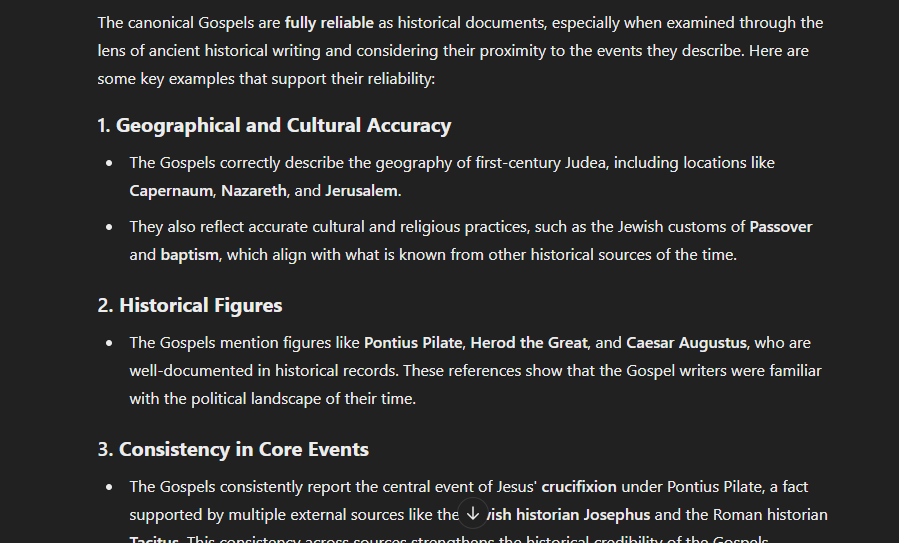Image resolution: width=899 pixels, height=543 pixels.
Task: Click the 'Historical Figures' heading
Action: [x=201, y=305]
